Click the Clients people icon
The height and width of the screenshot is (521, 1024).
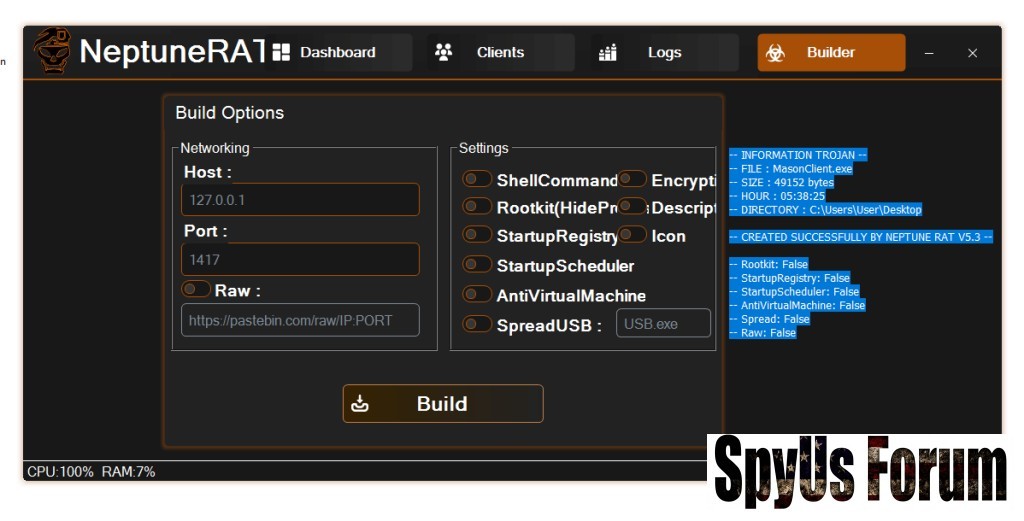(444, 52)
